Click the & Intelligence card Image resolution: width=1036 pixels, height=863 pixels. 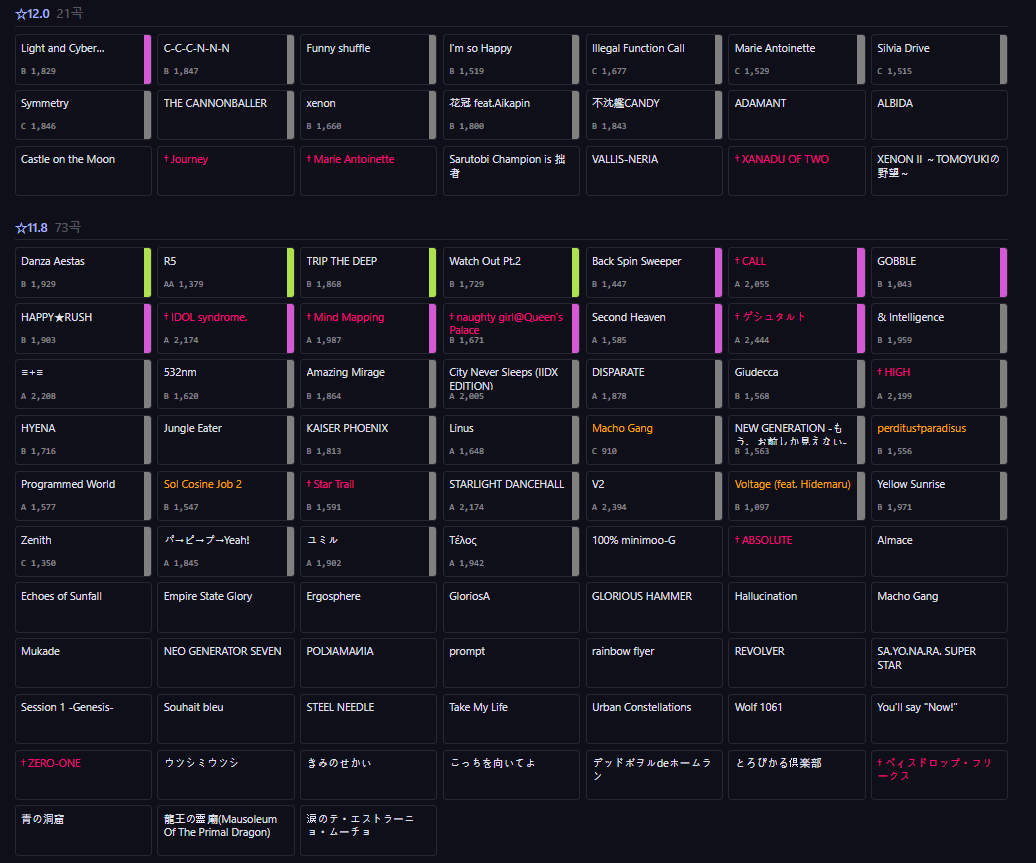[940, 328]
